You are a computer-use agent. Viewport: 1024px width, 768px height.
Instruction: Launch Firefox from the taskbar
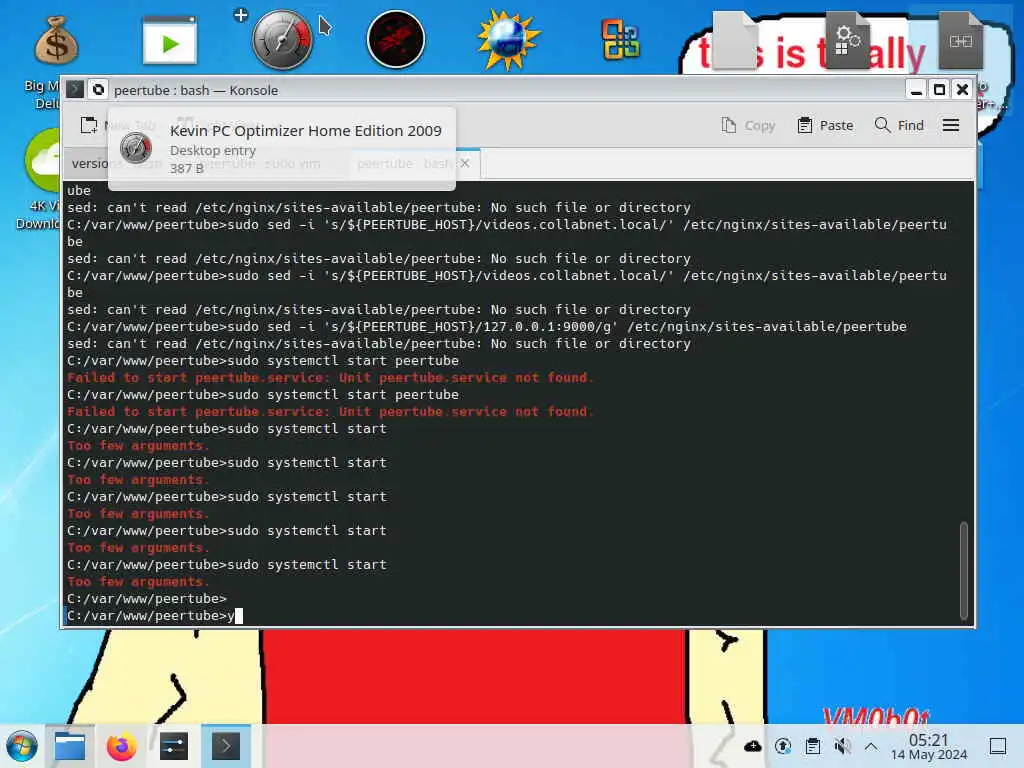pyautogui.click(x=121, y=746)
